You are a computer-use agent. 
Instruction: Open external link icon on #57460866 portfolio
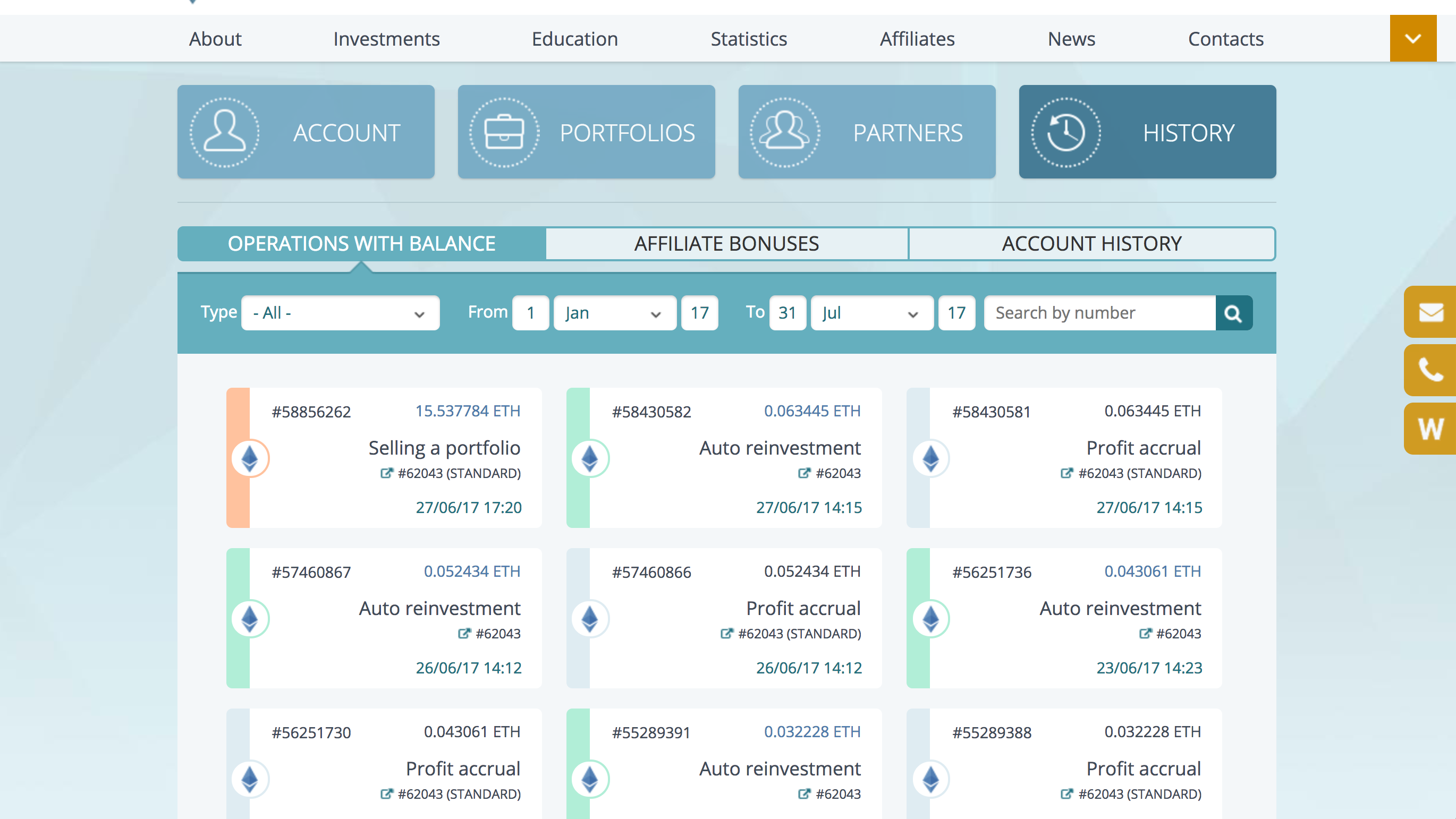pos(727,633)
